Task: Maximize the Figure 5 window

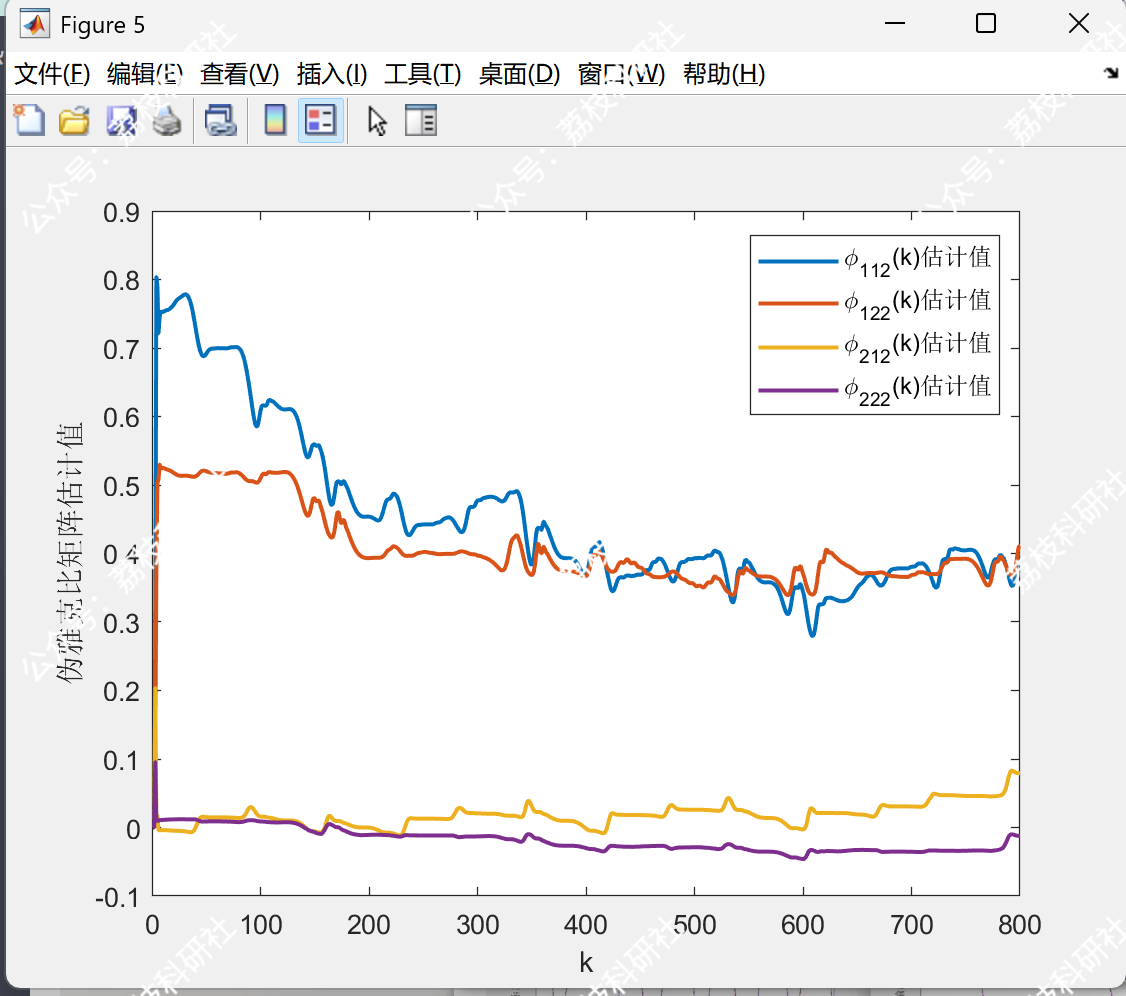Action: [986, 24]
